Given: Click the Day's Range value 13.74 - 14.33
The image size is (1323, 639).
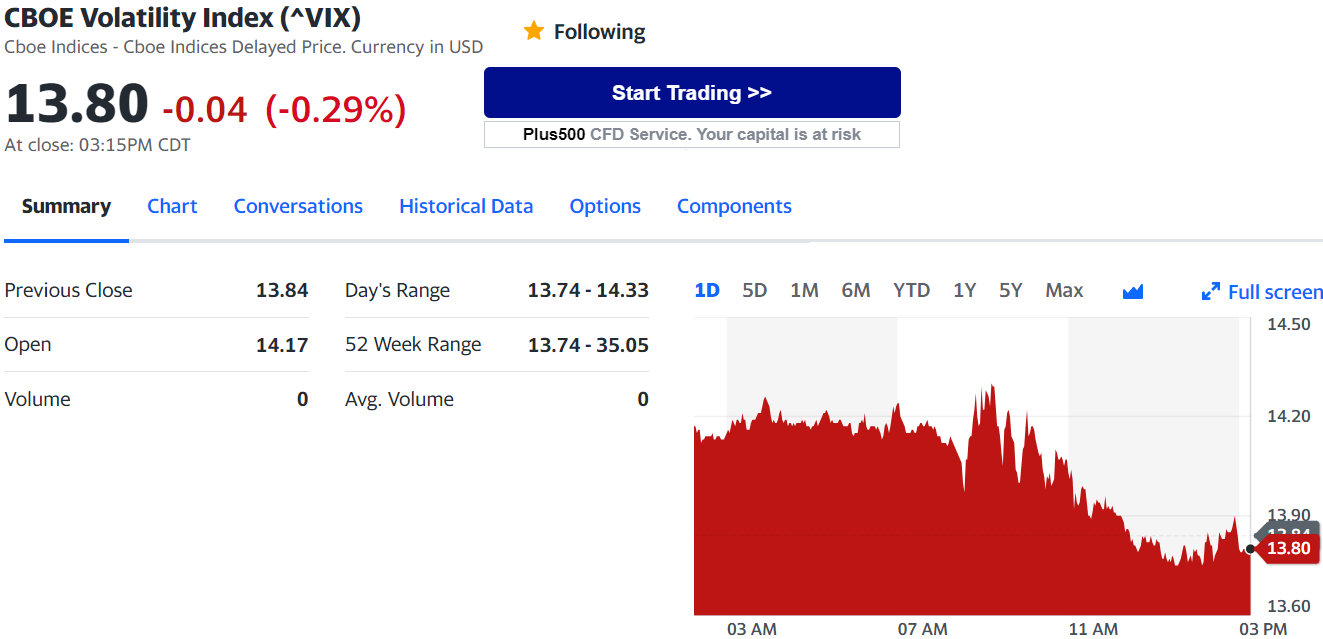Looking at the screenshot, I should pos(588,290).
